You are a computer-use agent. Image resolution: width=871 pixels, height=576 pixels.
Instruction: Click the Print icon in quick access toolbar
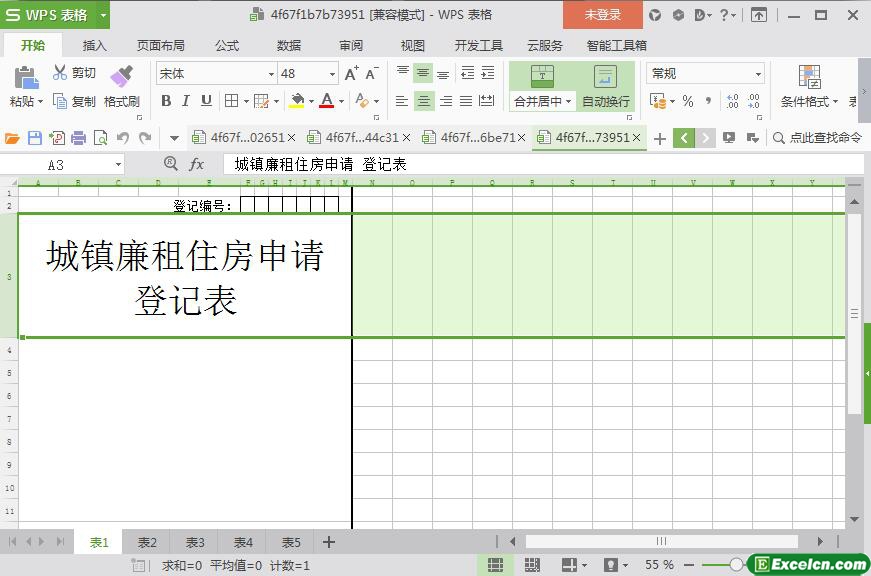click(78, 138)
